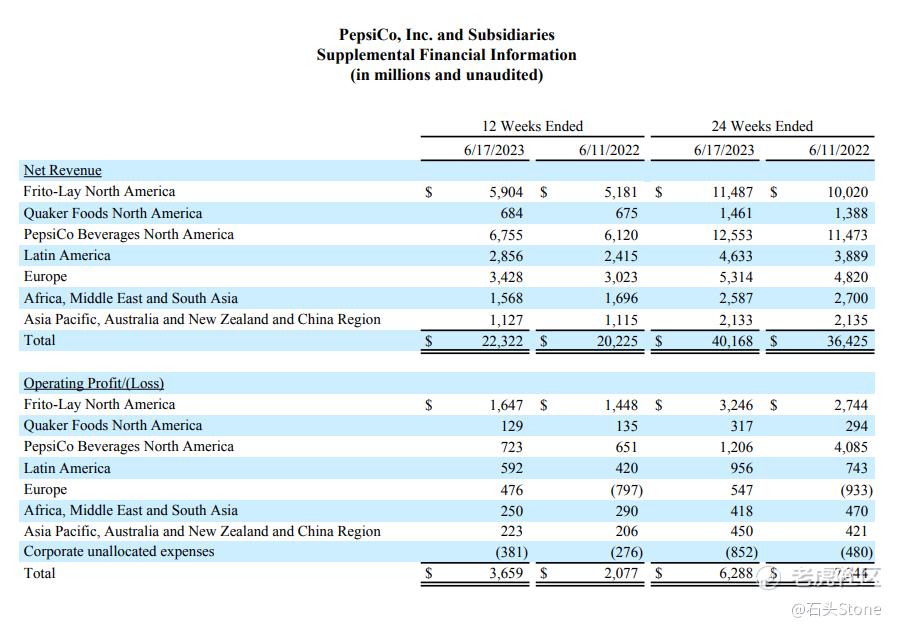Select the '12 Weeks Ended' column header
898x629 pixels.
[533, 126]
